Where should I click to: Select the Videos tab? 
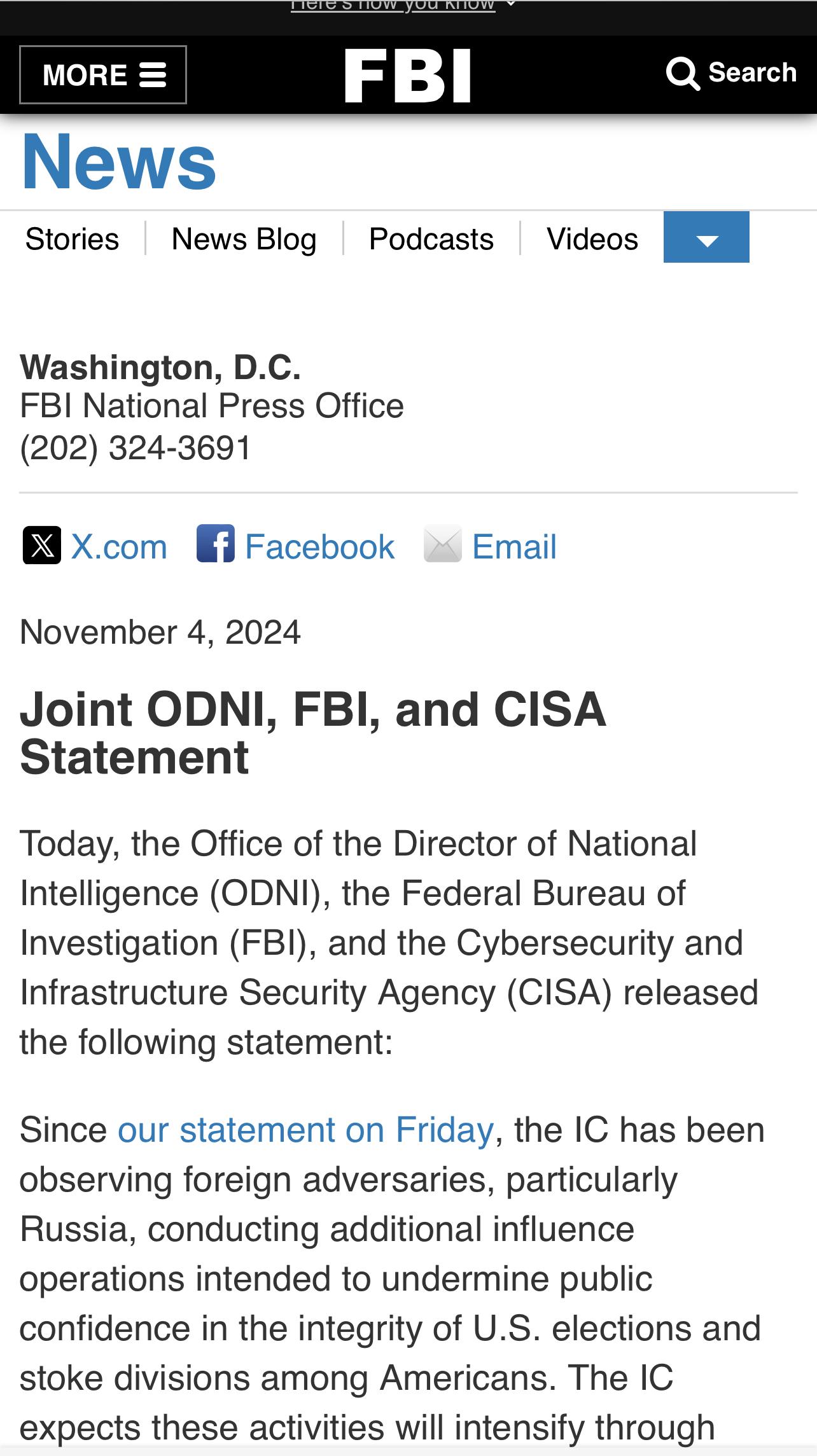click(x=592, y=239)
